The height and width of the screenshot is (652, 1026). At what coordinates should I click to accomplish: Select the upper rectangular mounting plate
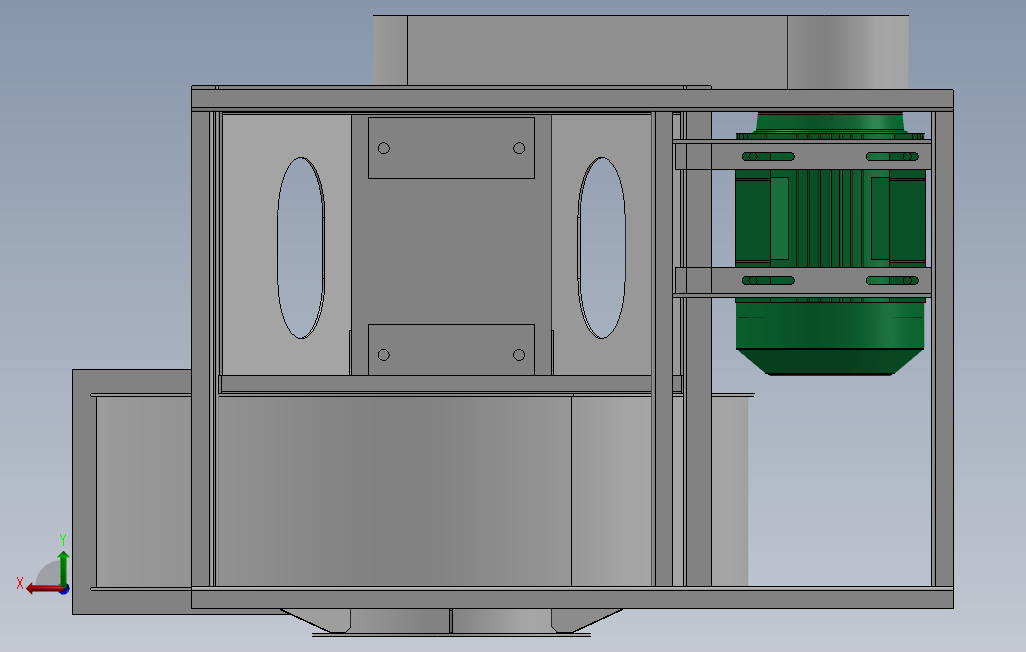451,148
